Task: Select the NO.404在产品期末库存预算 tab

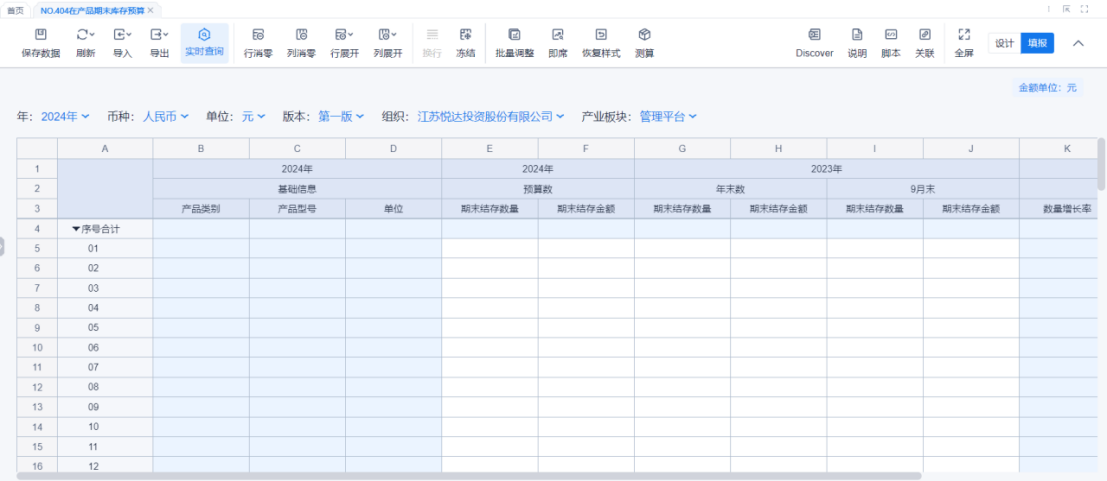Action: (92, 9)
